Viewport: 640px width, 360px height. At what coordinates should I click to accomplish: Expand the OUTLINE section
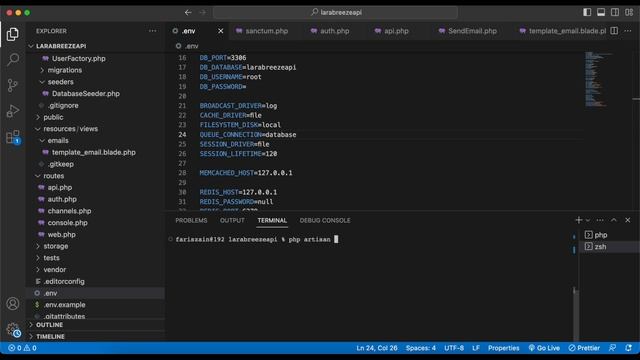click(96, 325)
